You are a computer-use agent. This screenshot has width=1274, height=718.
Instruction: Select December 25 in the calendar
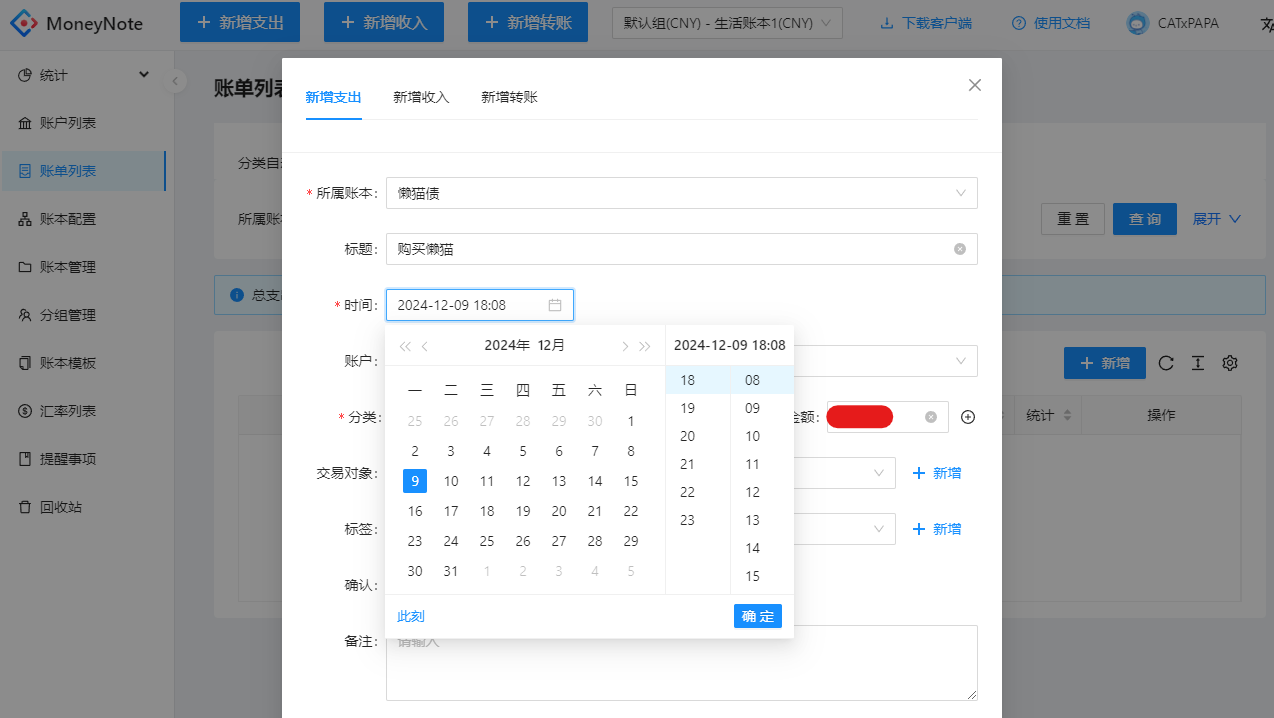pos(487,541)
